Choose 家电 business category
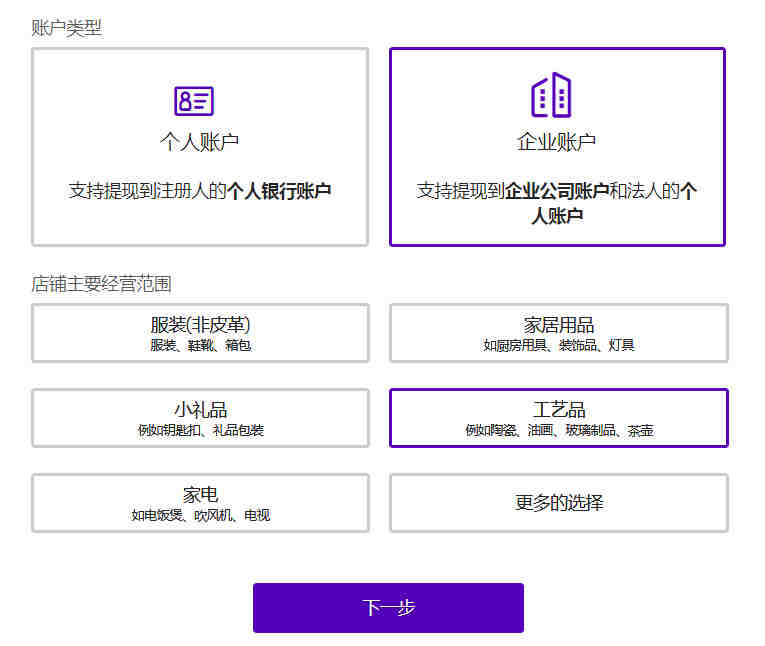 tap(200, 503)
